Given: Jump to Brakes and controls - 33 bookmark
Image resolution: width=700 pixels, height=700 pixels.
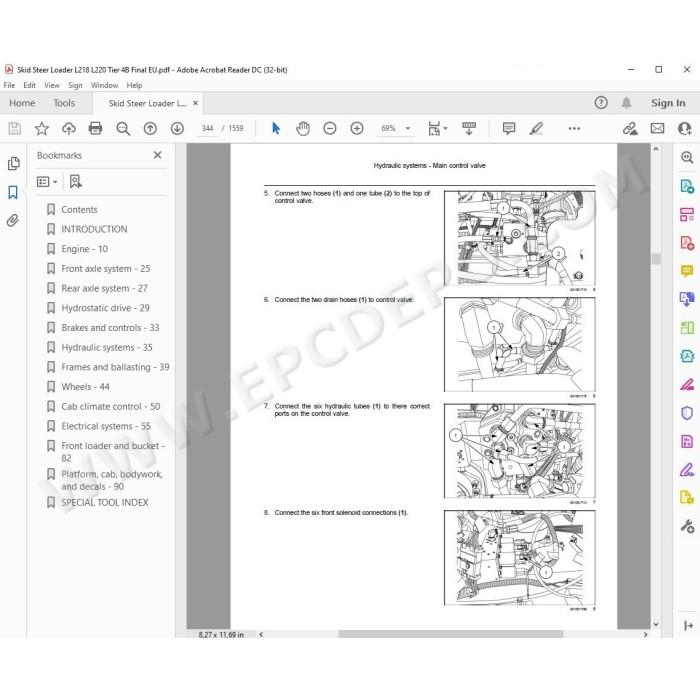Looking at the screenshot, I should pos(110,327).
